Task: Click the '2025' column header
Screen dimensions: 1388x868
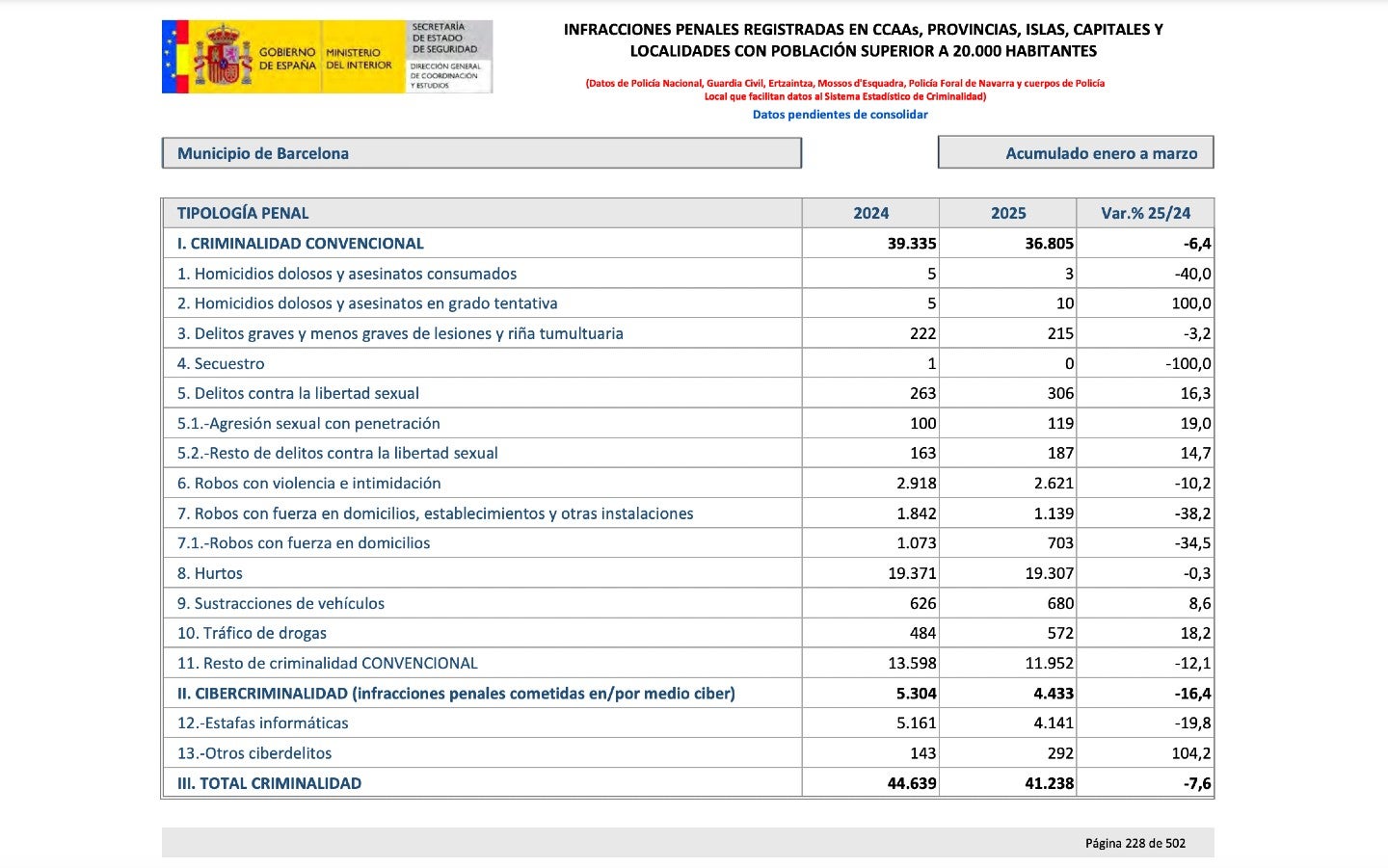Action: click(1008, 213)
